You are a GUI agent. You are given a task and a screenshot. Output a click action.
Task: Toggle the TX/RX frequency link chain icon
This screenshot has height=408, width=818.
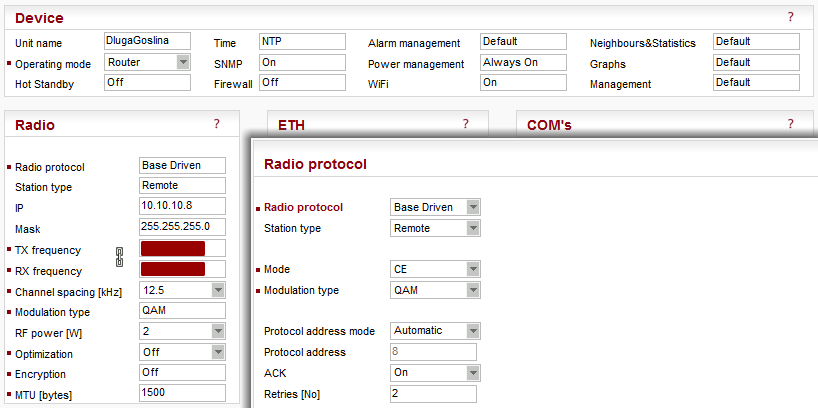pos(119,257)
